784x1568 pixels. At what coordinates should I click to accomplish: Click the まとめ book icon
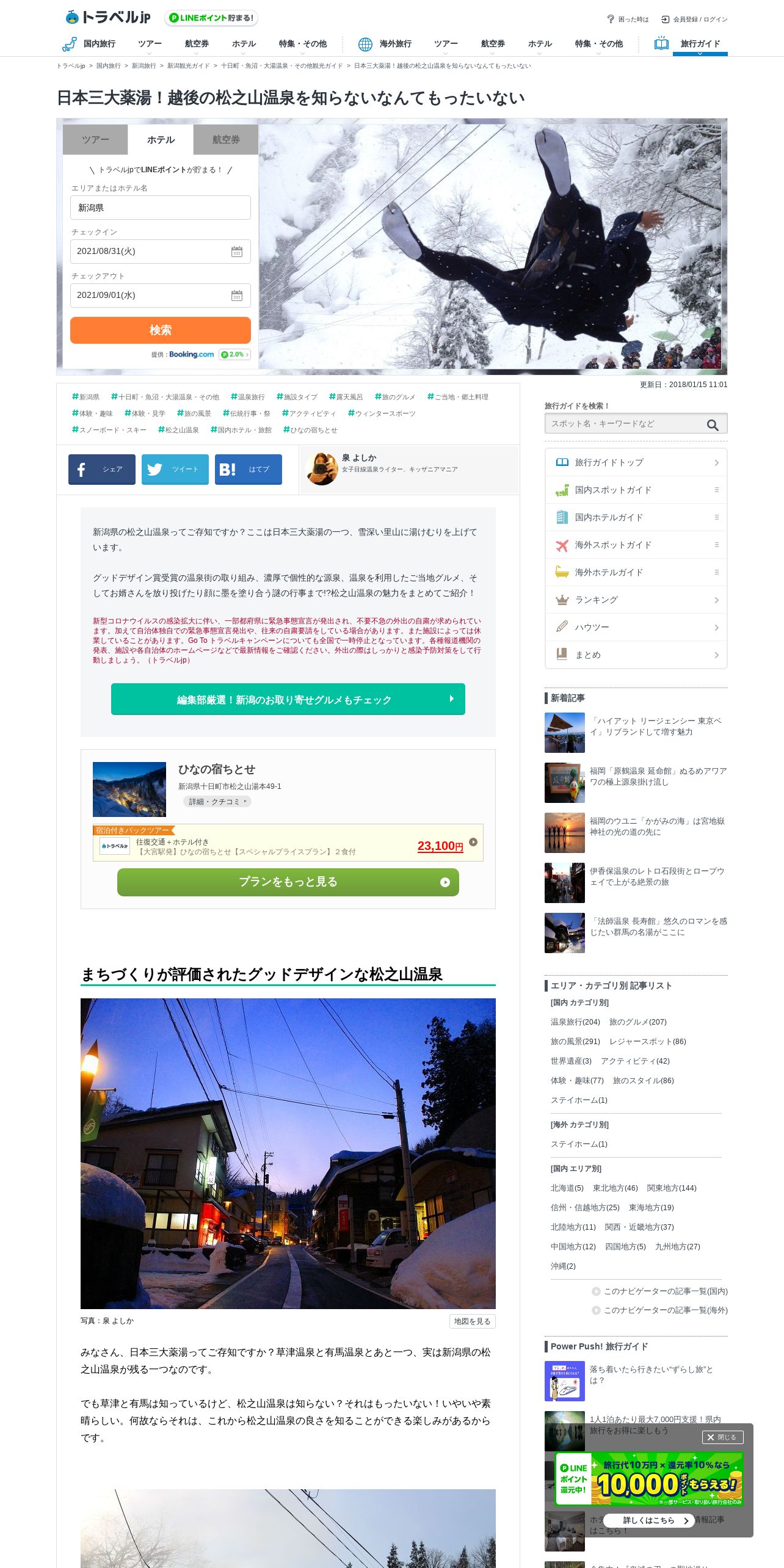click(562, 655)
